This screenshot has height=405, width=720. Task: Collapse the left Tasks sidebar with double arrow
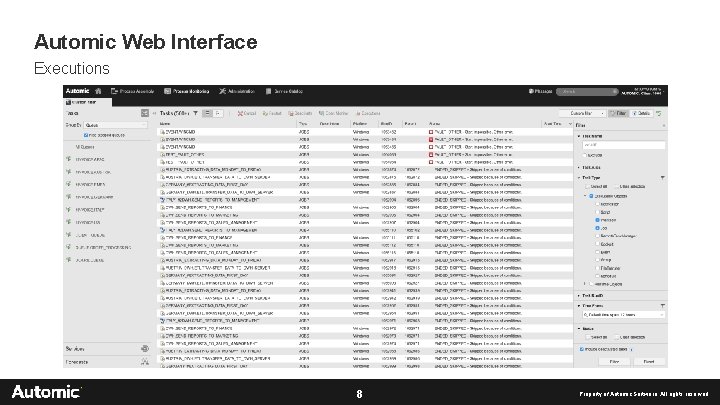point(155,113)
